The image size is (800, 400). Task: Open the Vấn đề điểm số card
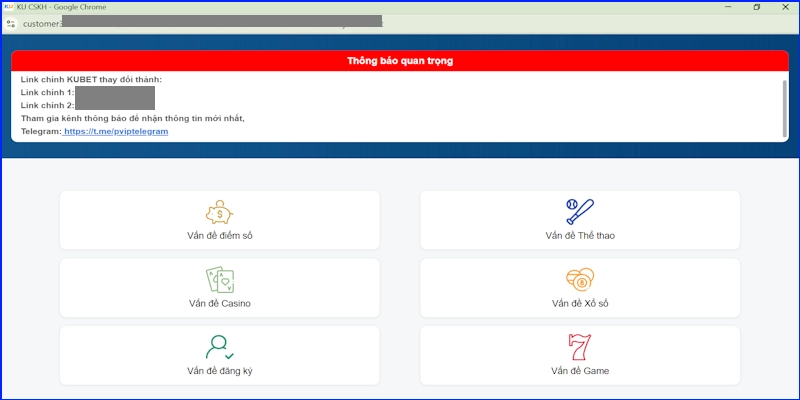coord(220,220)
